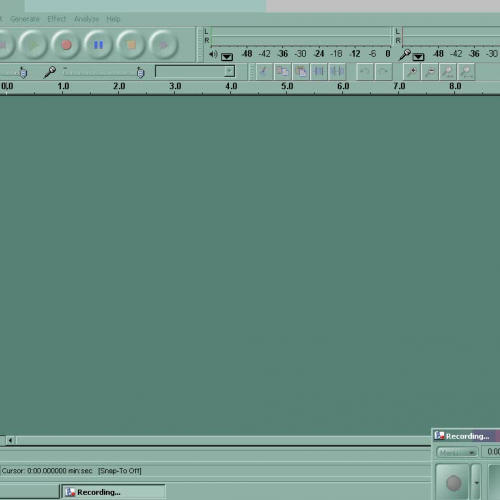Click the horizontal scrollbar left arrow
The image size is (500, 500).
click(10, 440)
